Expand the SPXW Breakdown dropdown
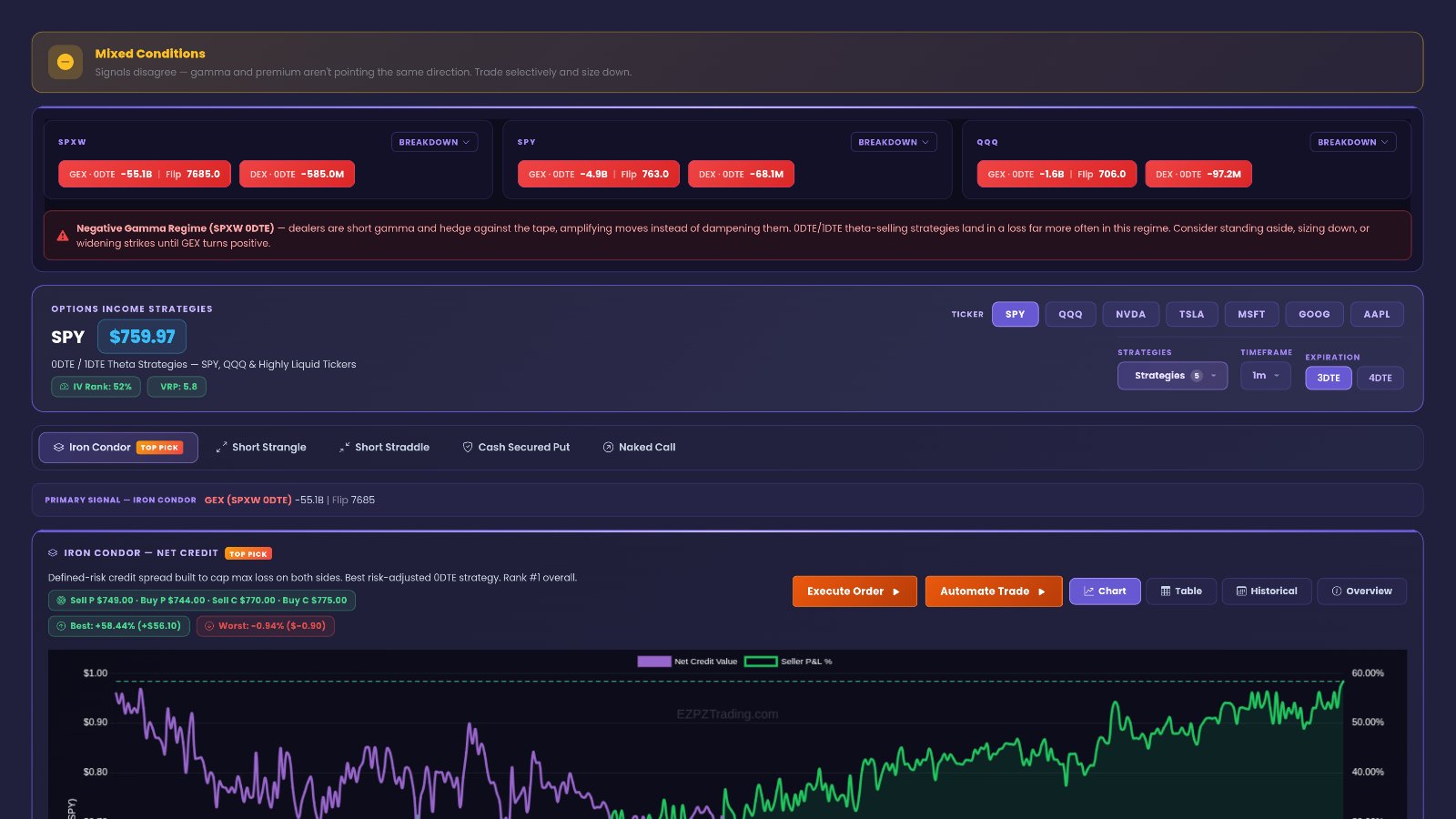The height and width of the screenshot is (819, 1456). coord(434,142)
